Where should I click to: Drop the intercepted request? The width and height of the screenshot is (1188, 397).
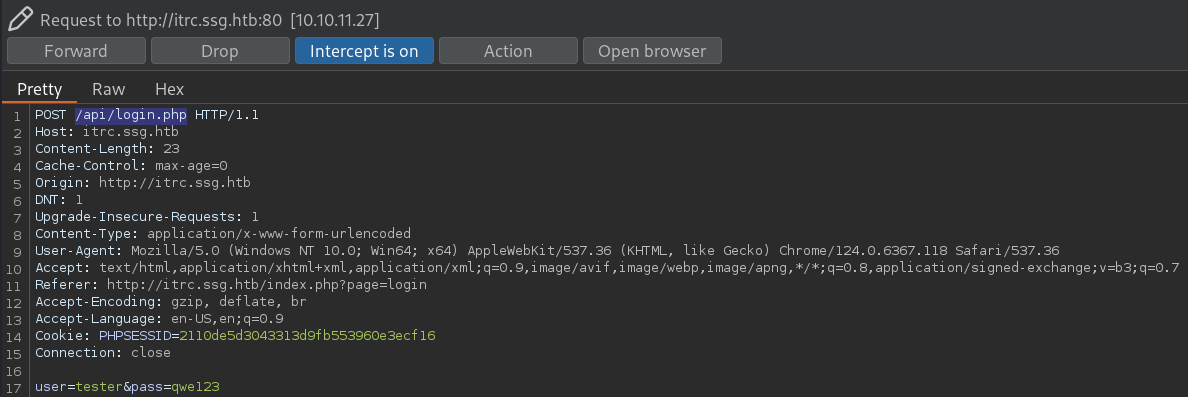point(220,51)
